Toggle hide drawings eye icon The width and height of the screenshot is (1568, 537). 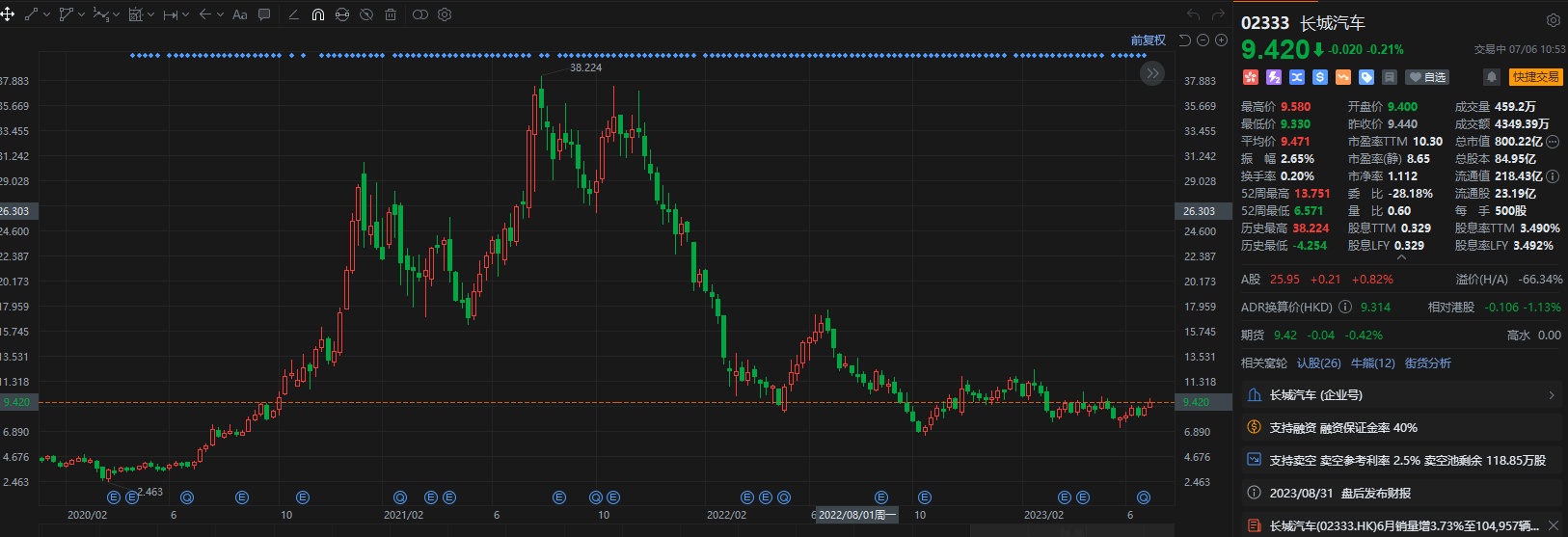point(366,14)
